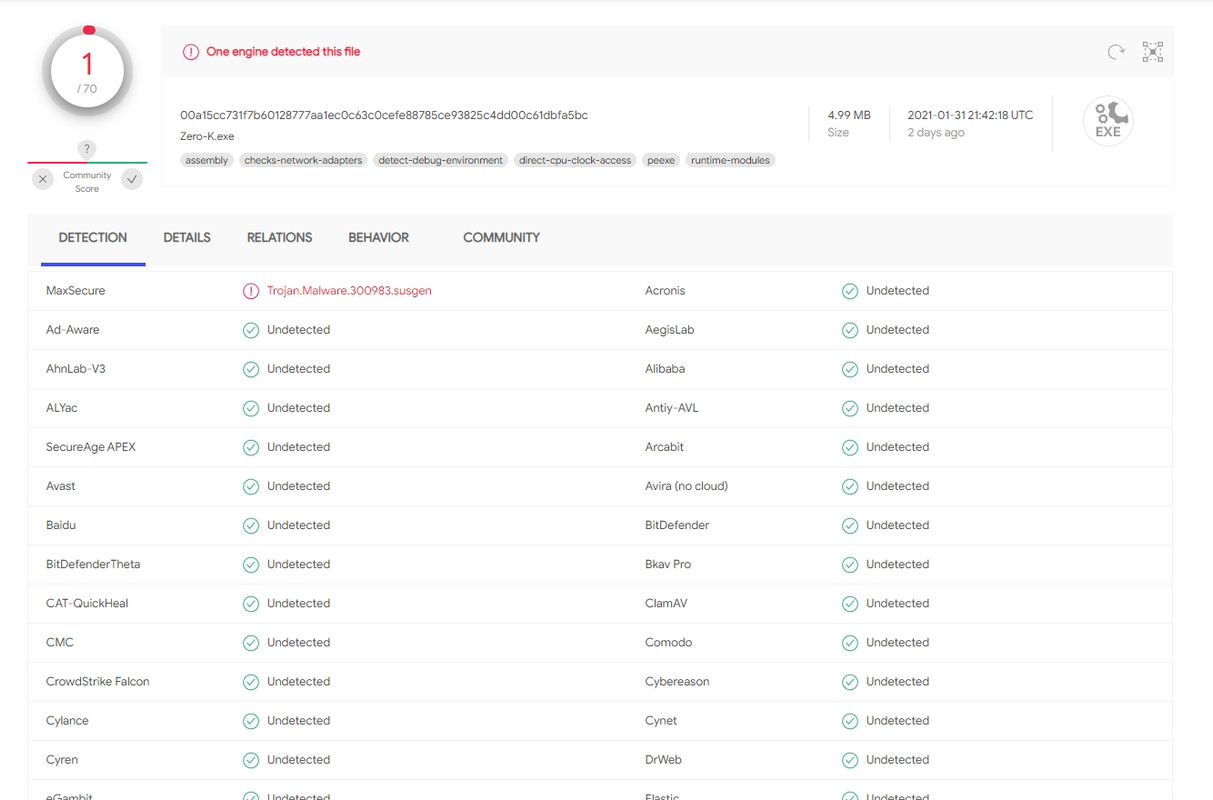Click Cyren undetected check icon
This screenshot has width=1213, height=800.
251,760
